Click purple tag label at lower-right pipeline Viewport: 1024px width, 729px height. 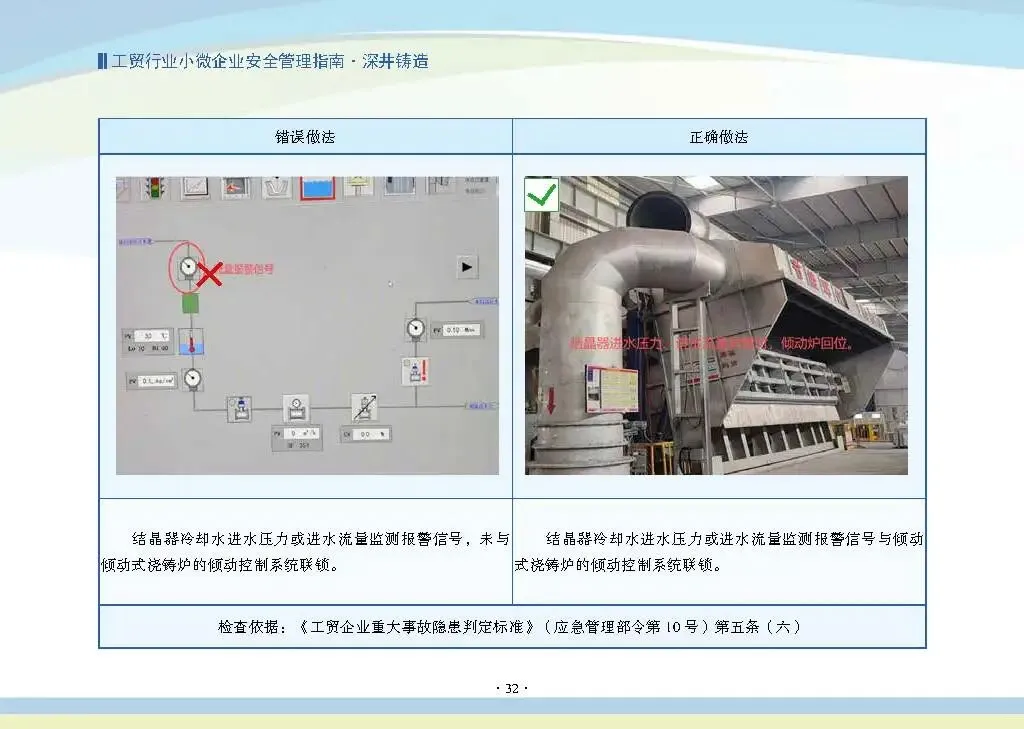[480, 406]
